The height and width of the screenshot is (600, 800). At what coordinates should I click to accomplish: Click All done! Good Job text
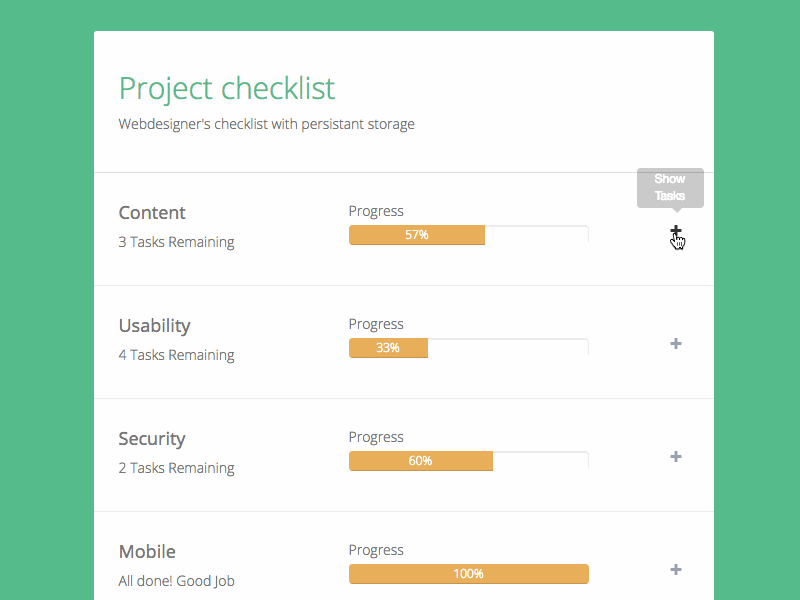pos(177,580)
